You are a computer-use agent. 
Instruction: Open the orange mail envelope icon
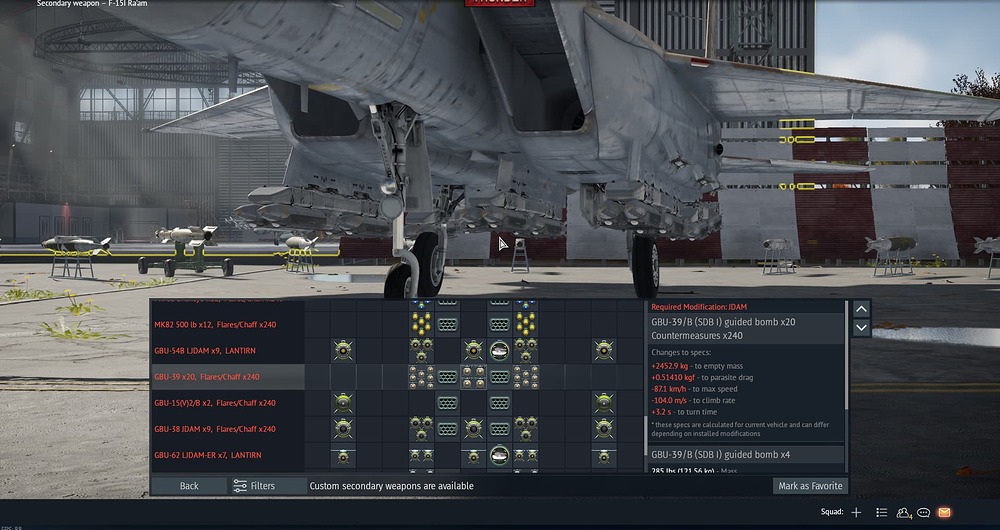pyautogui.click(x=945, y=512)
